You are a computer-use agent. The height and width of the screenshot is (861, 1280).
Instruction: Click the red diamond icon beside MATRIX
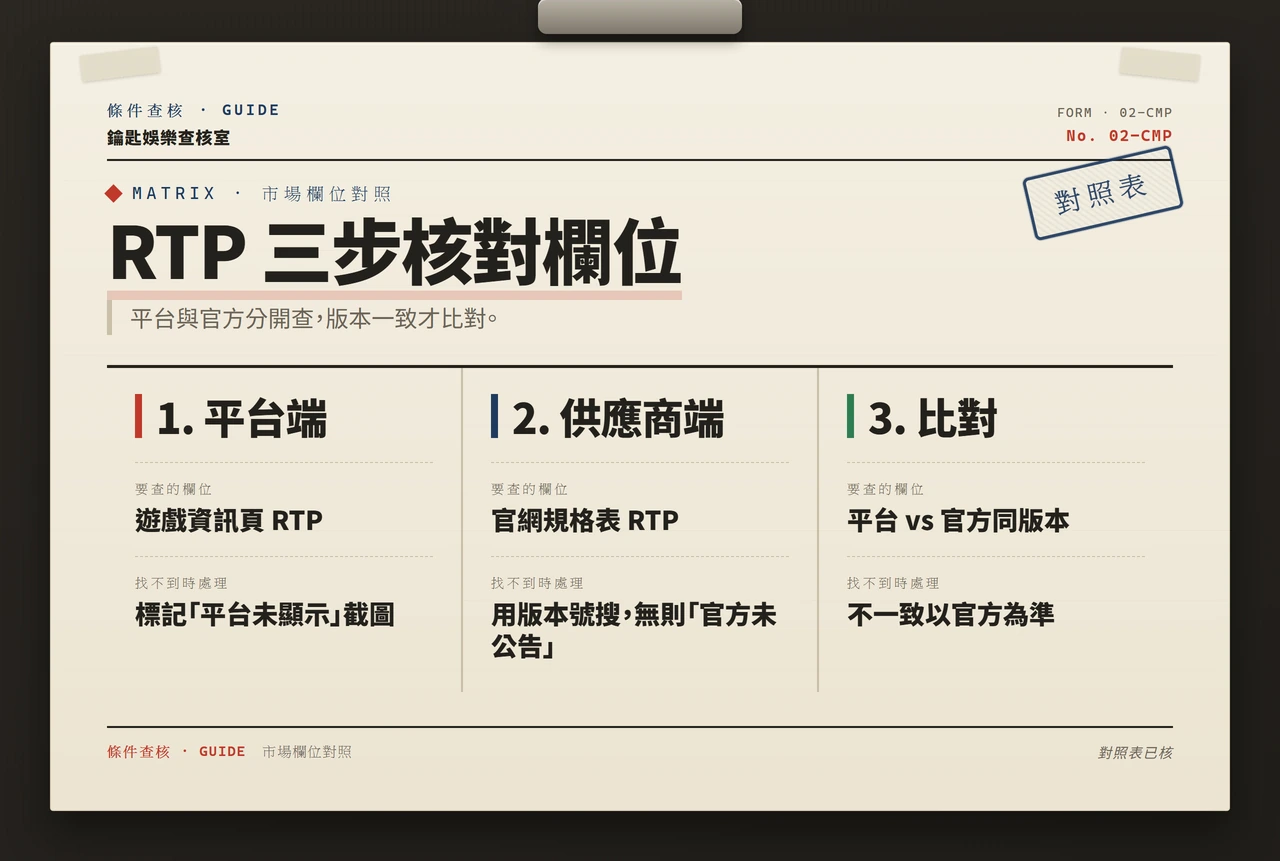[114, 194]
